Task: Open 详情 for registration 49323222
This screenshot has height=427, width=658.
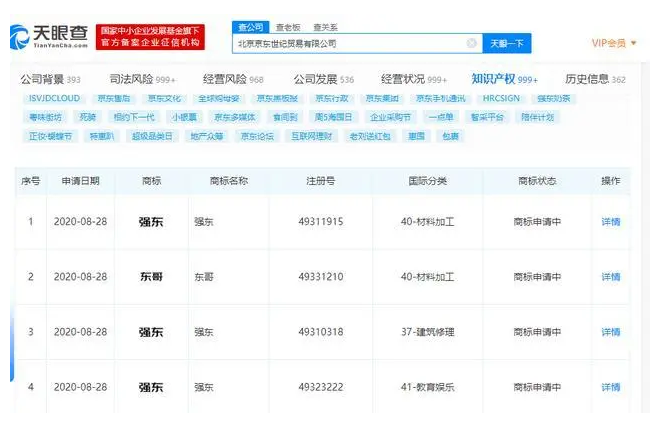Action: pos(611,387)
